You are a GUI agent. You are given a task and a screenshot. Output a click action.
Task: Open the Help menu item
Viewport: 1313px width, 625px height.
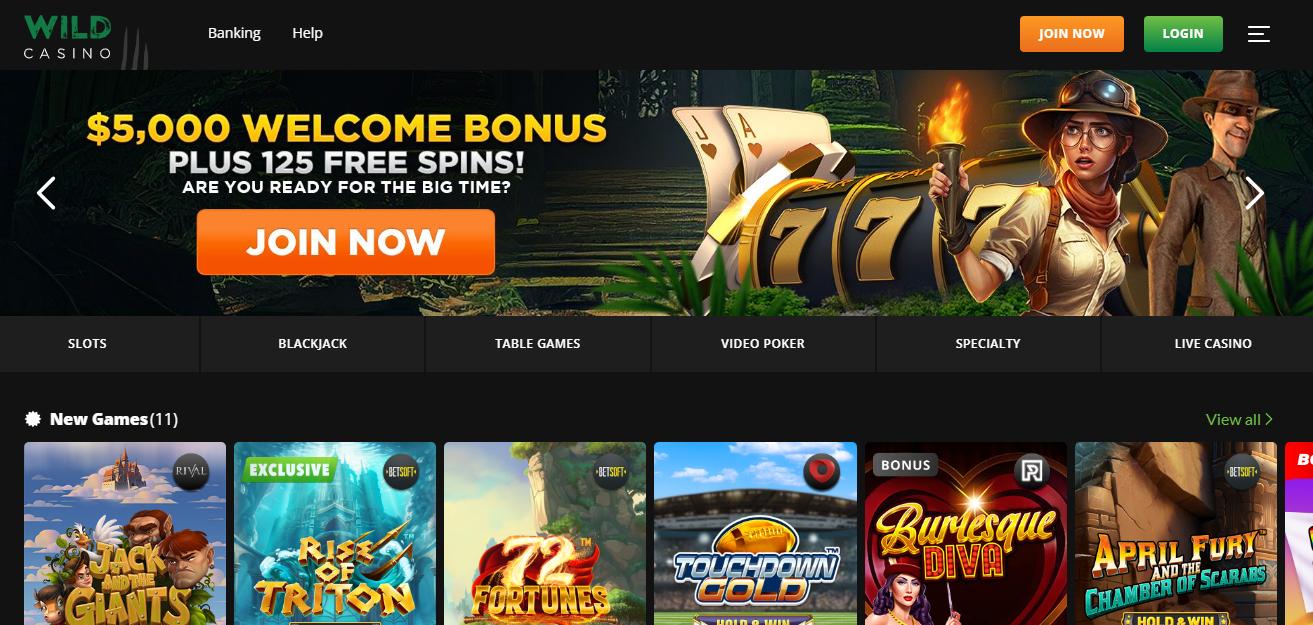click(307, 33)
